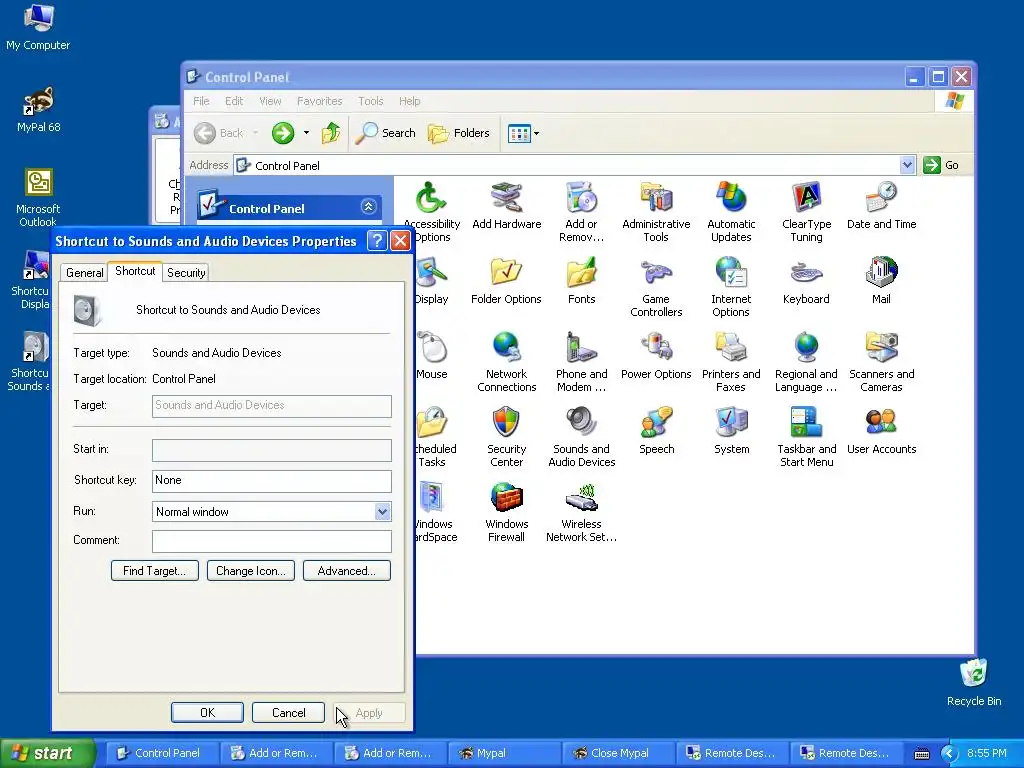1024x768 pixels.
Task: Click the Go button beside address bar
Action: pos(941,165)
